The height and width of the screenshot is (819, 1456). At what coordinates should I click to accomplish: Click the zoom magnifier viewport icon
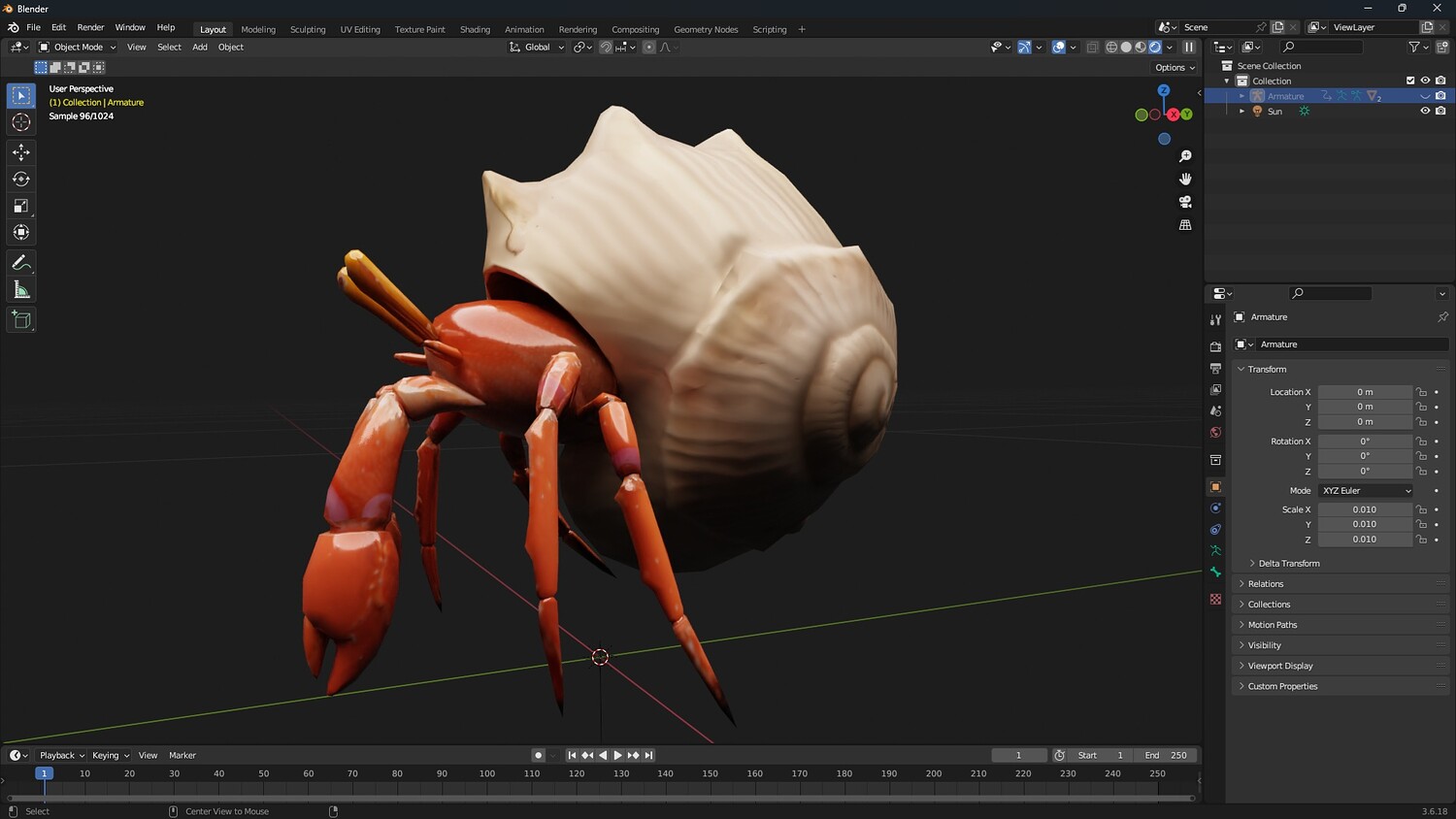pos(1185,156)
